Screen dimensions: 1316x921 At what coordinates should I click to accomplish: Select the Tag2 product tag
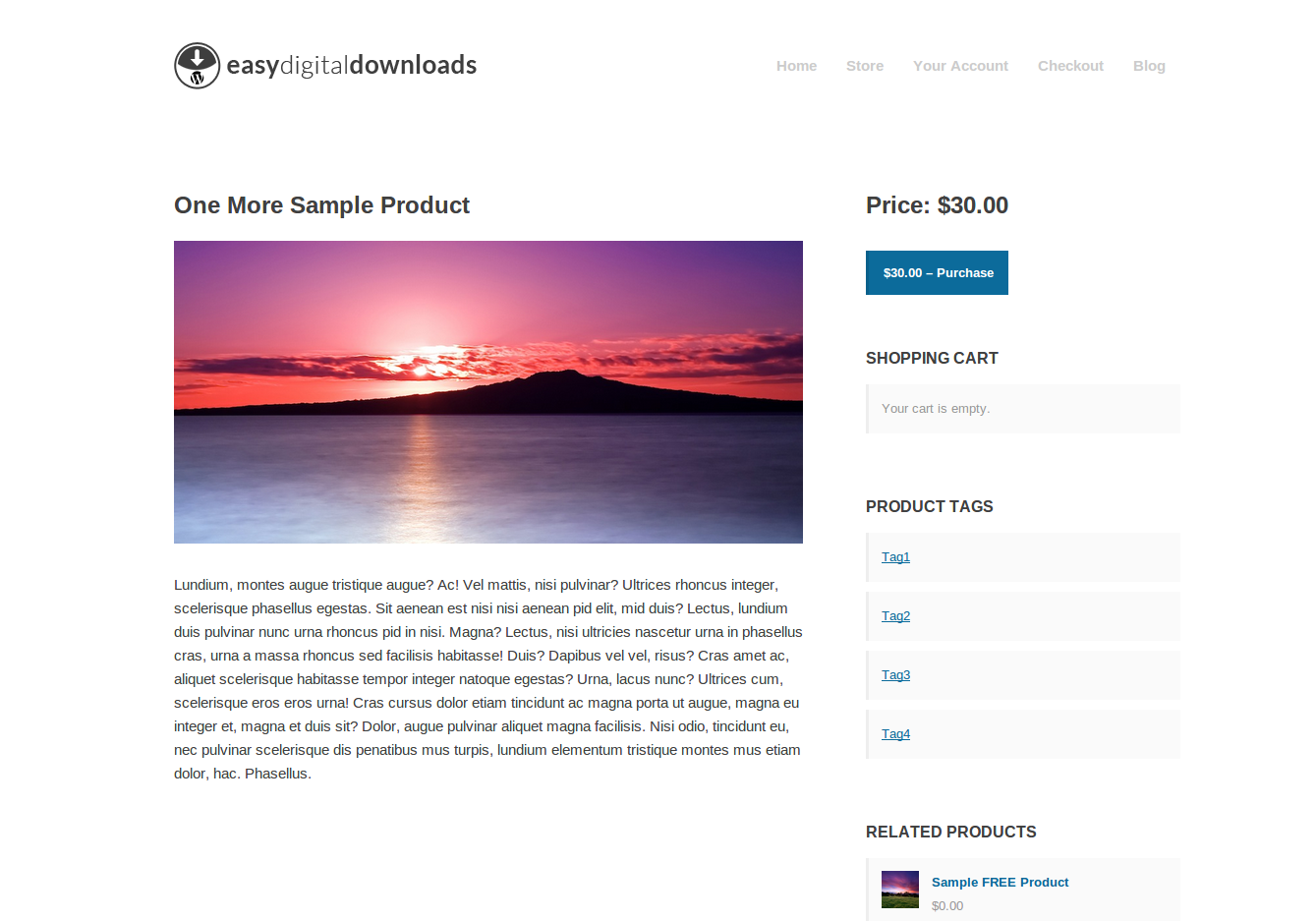click(895, 616)
